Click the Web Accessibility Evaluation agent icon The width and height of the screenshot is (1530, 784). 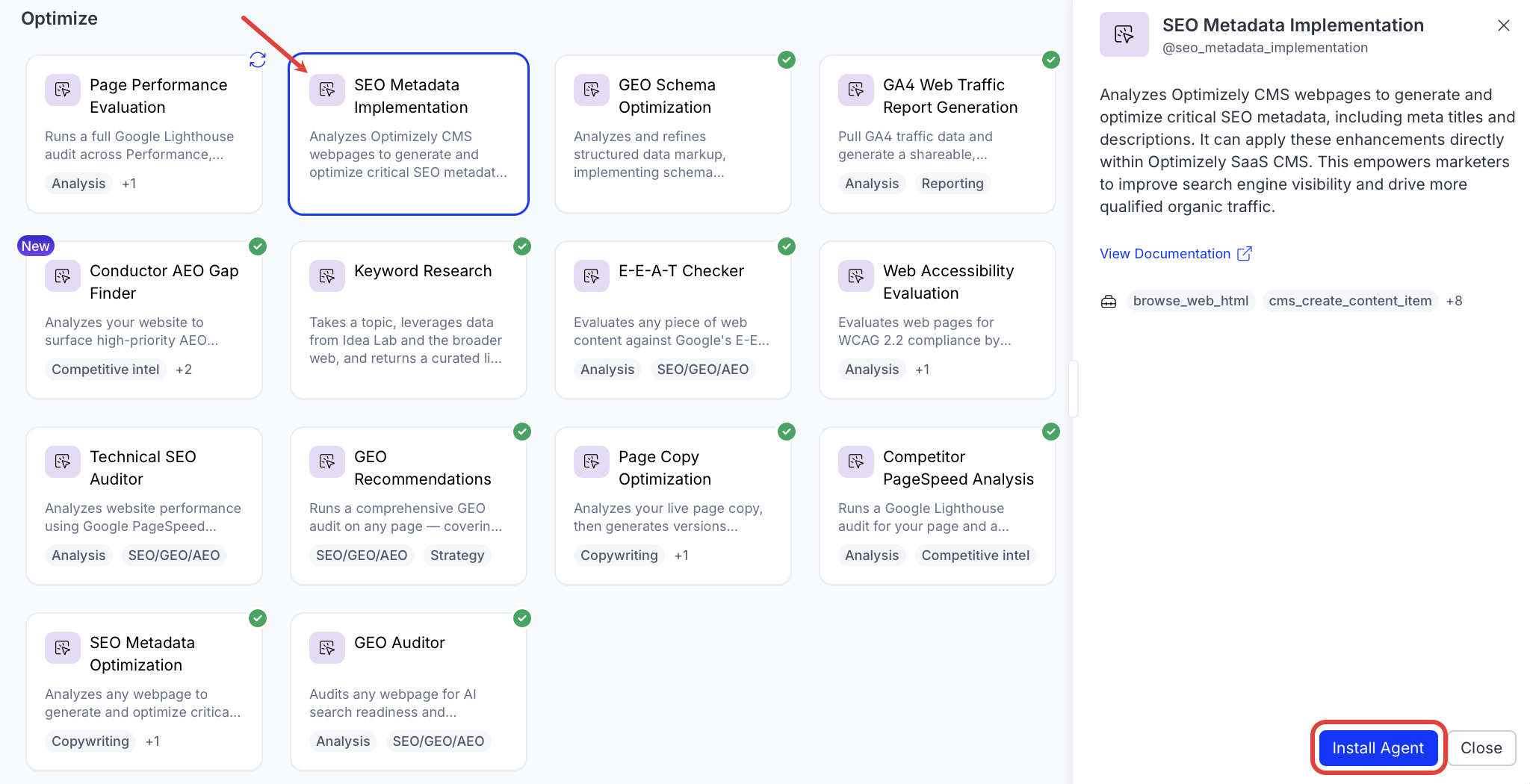point(856,276)
